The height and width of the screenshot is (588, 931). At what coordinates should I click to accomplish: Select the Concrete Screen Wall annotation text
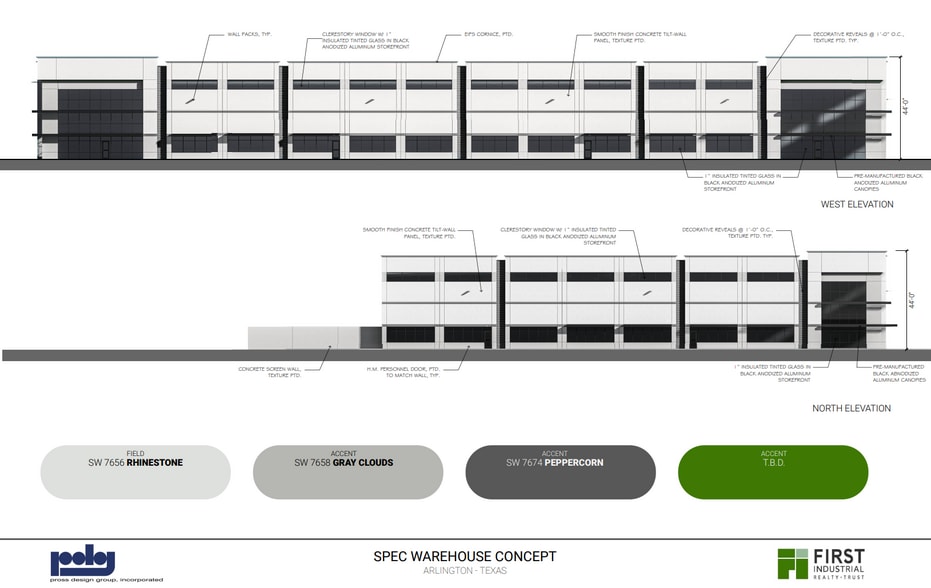pyautogui.click(x=270, y=372)
